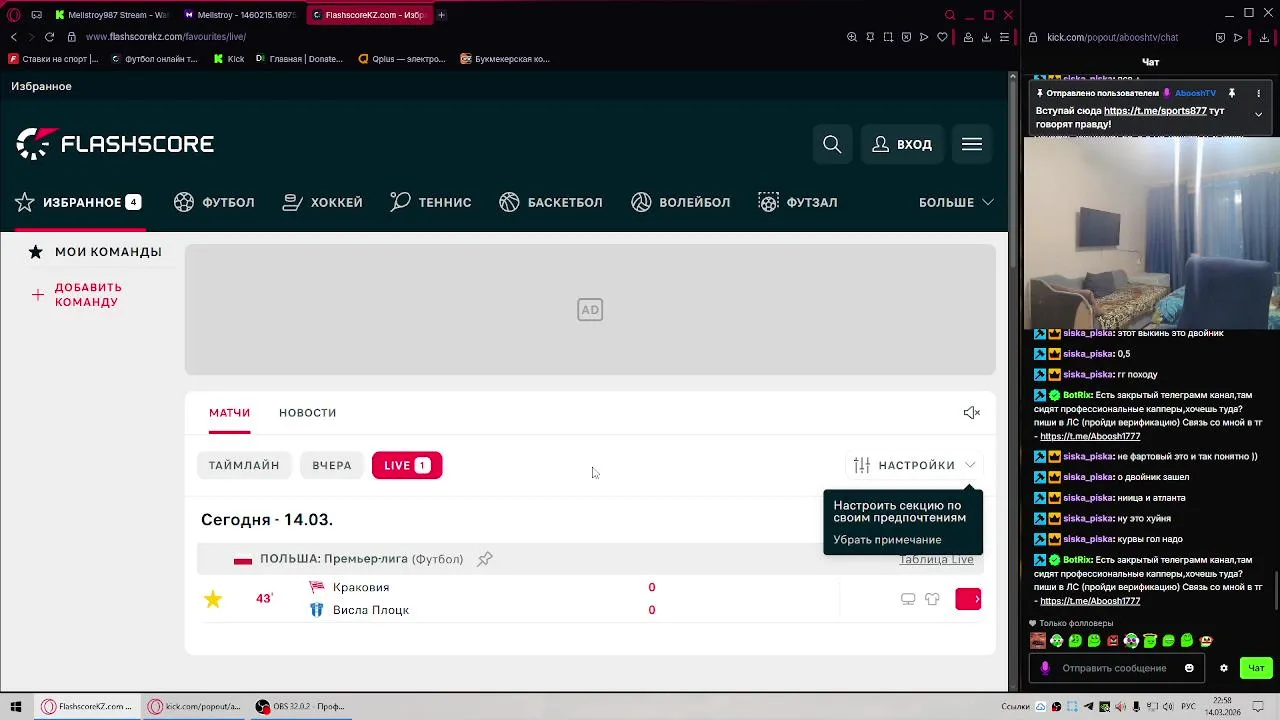Viewport: 1280px width, 720px height.
Task: Go to ТЕННИС section
Action: [x=431, y=202]
